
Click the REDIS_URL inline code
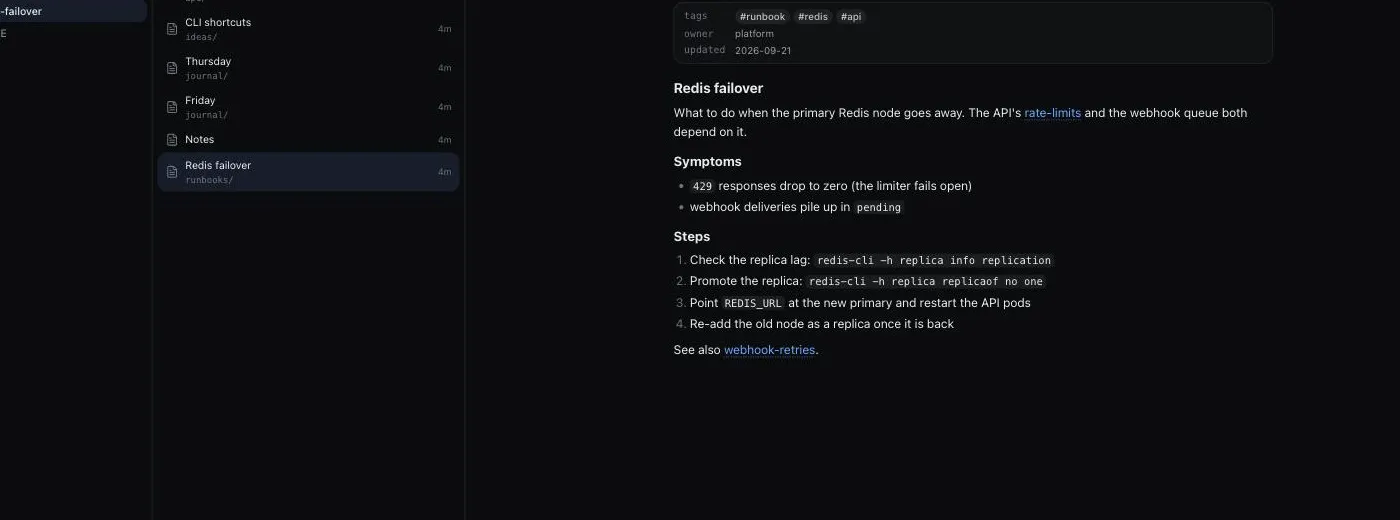pos(753,303)
